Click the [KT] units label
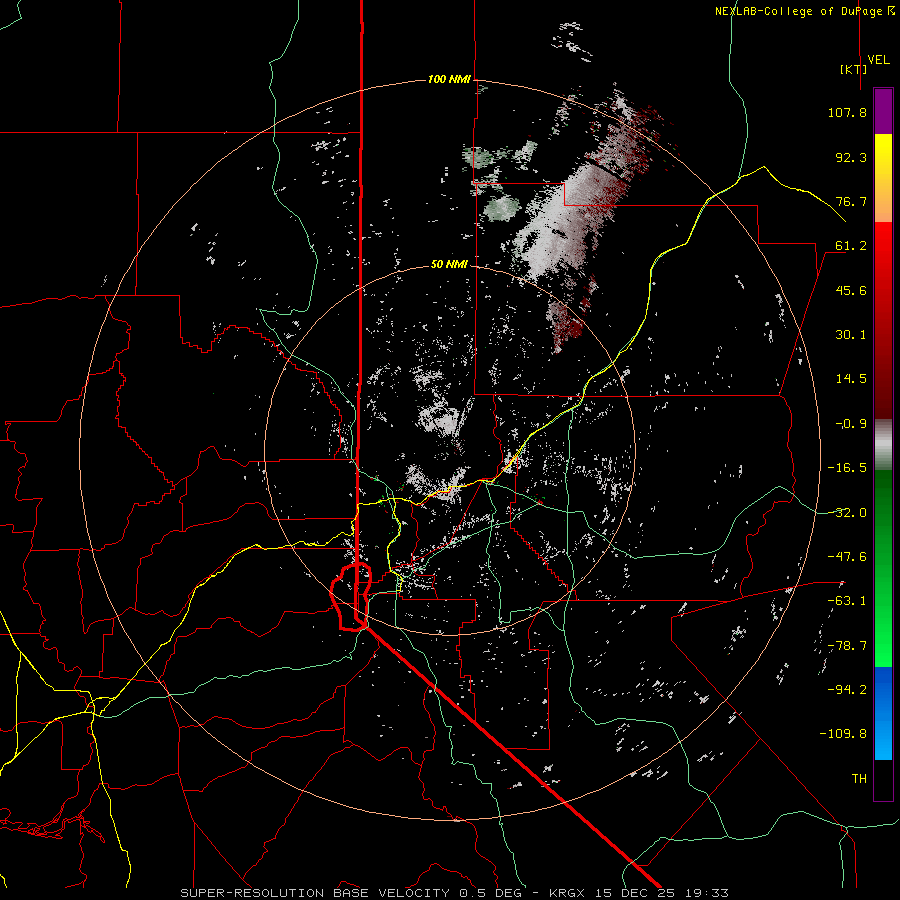Image resolution: width=900 pixels, height=900 pixels. tap(853, 69)
